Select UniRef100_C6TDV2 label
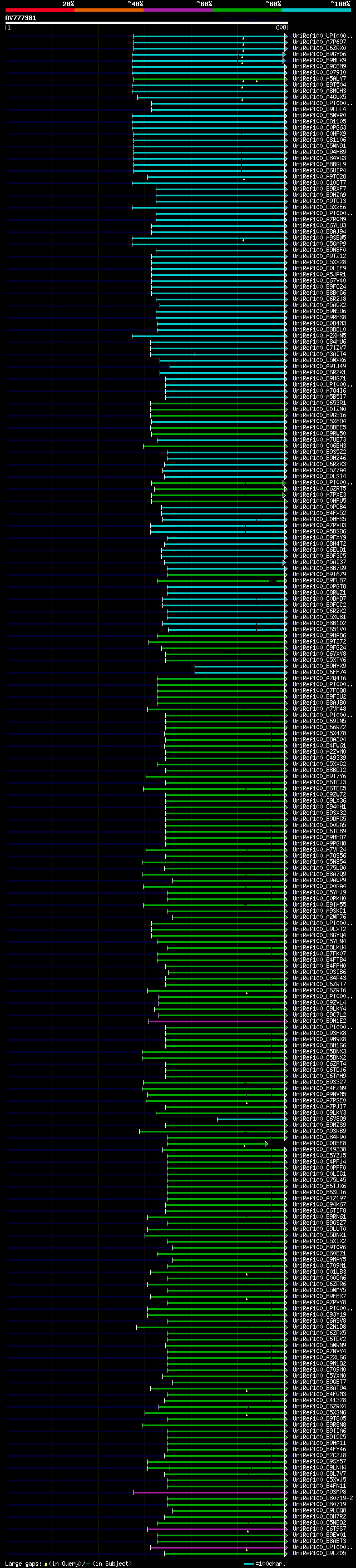 [319, 1338]
